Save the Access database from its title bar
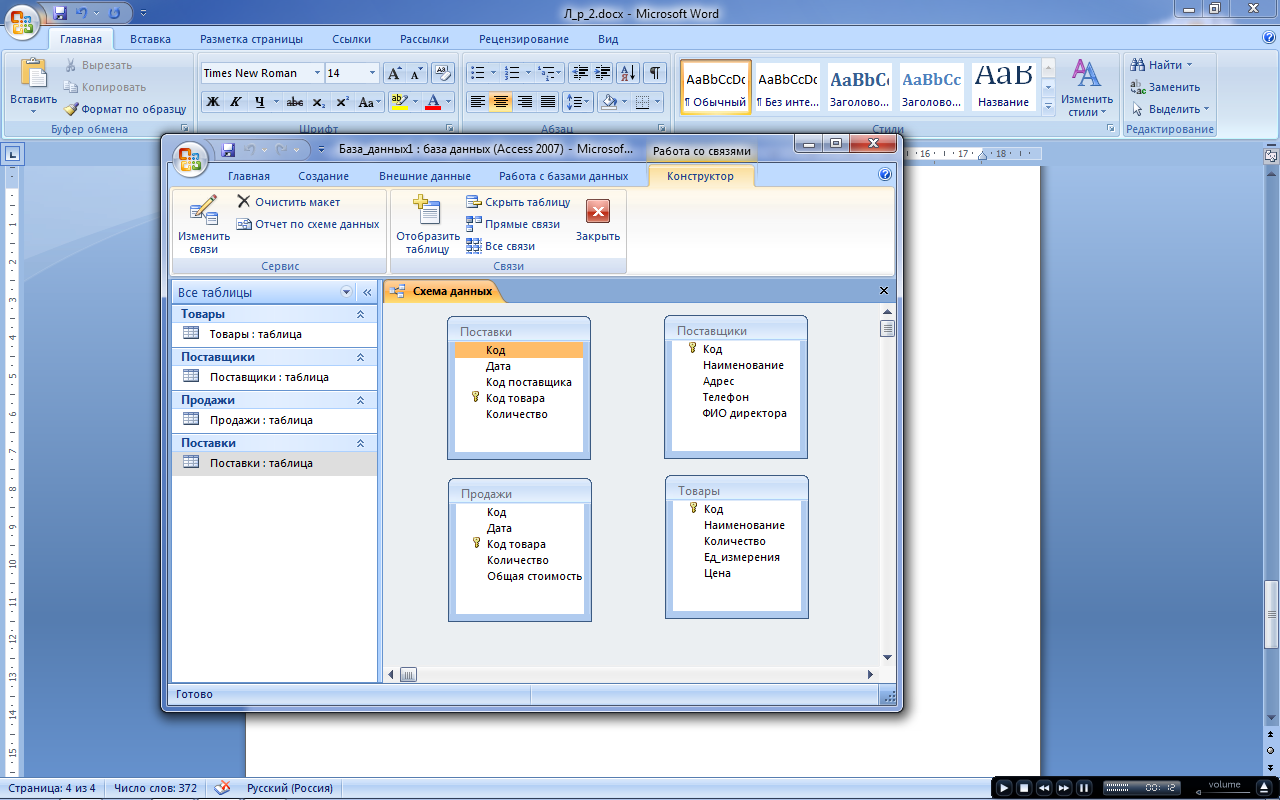 click(x=228, y=150)
